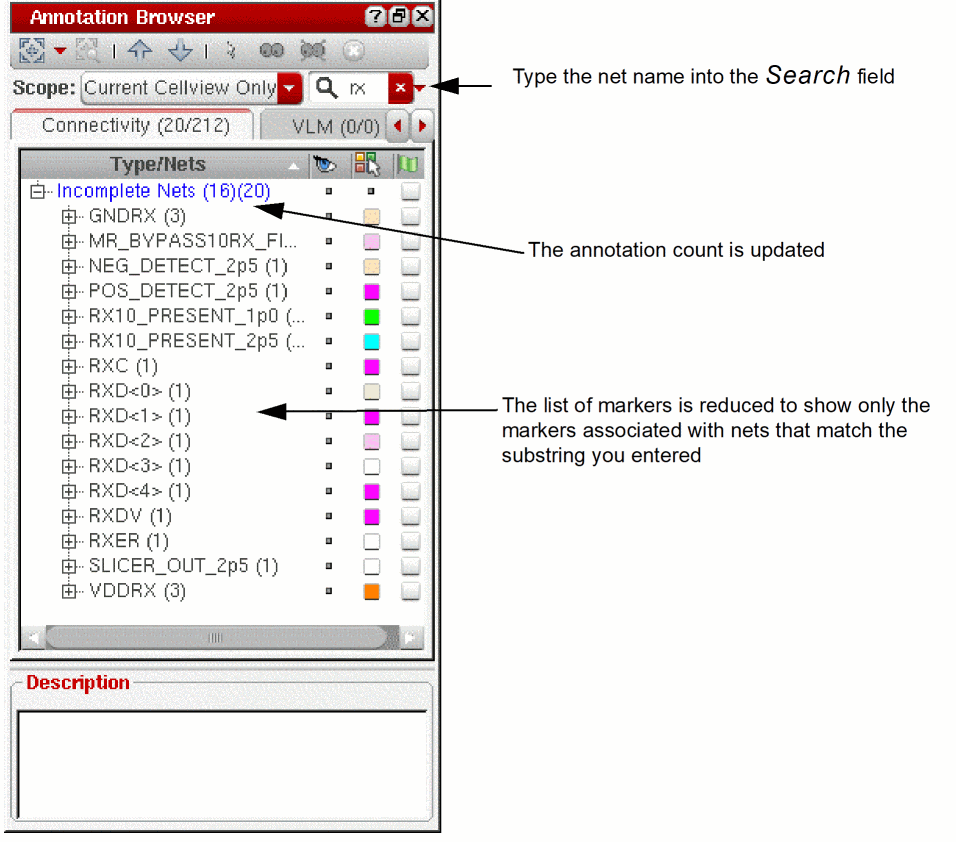Toggle visibility dot for VDDRX
Viewport: 956px width, 842px height.
point(329,591)
